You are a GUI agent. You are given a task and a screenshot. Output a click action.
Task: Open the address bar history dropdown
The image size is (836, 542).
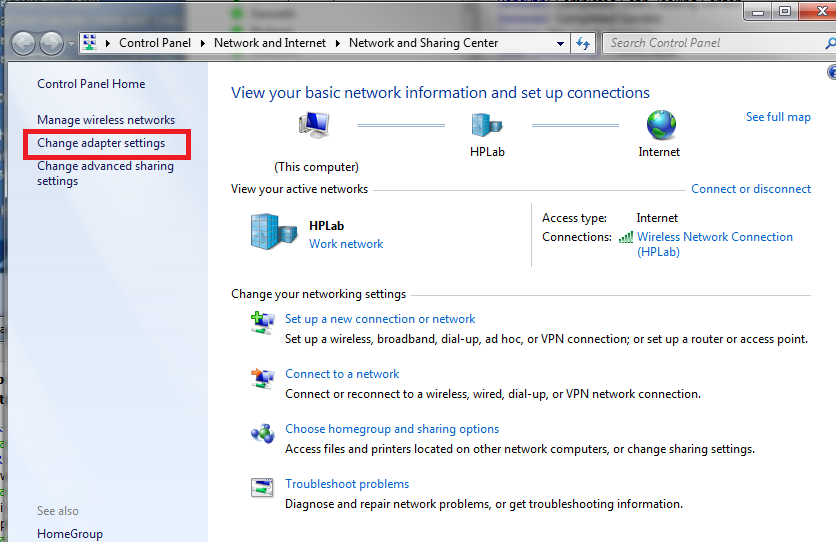point(561,43)
